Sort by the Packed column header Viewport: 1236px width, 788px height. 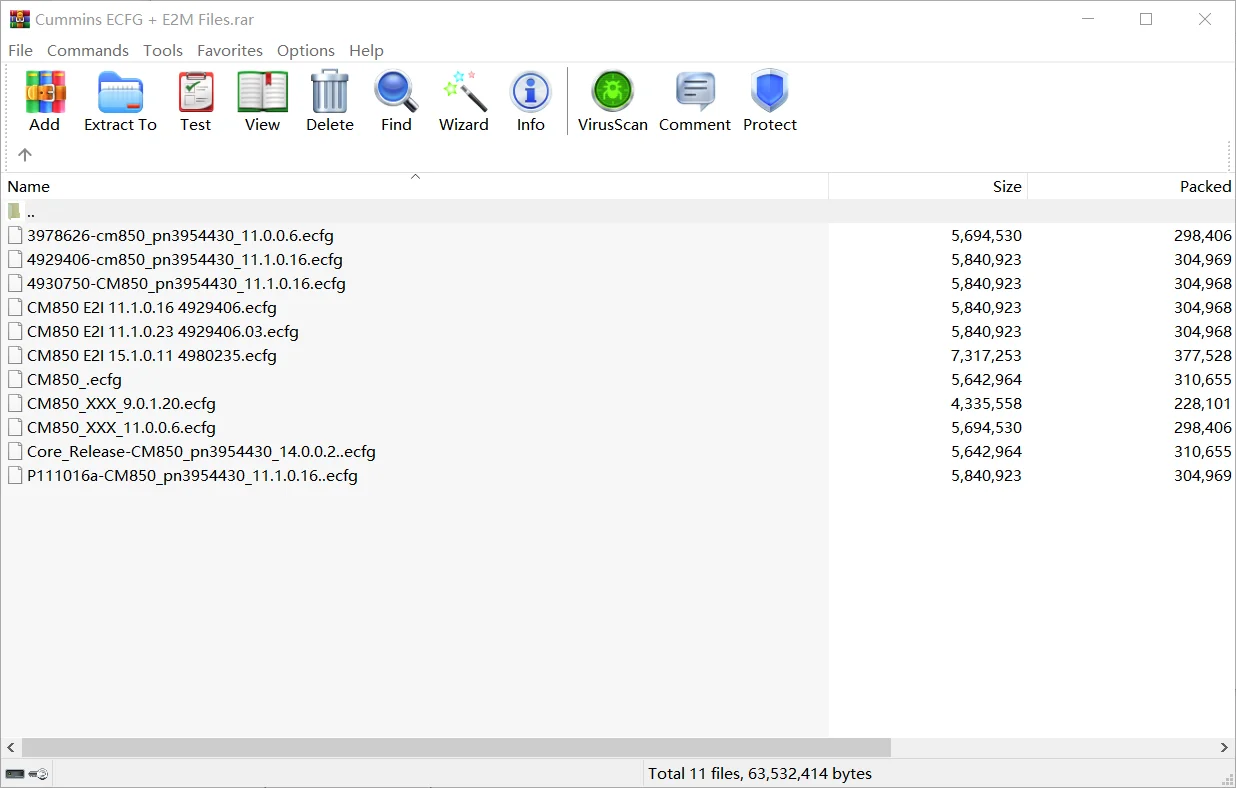(x=1132, y=186)
